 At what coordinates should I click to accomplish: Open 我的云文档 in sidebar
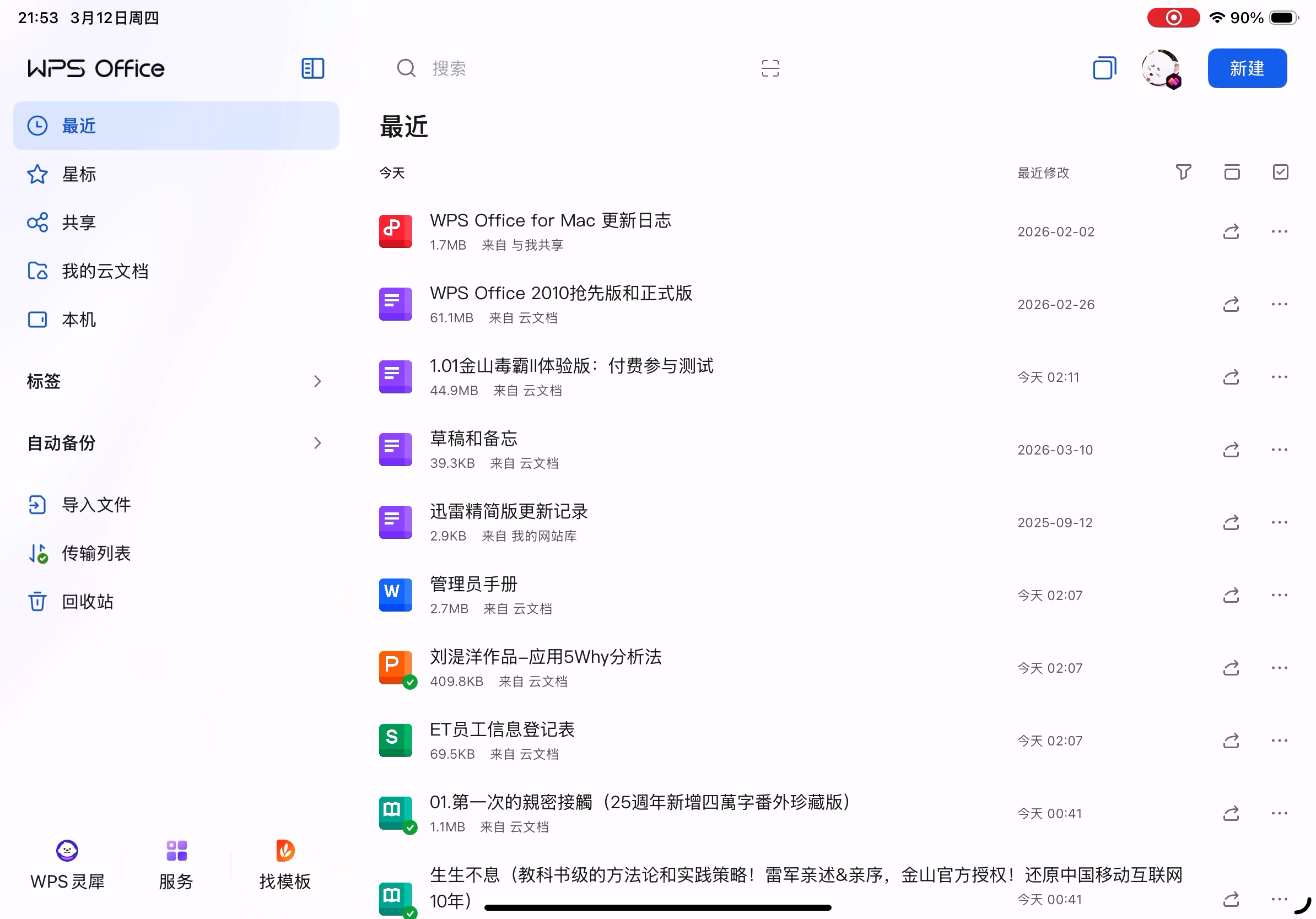[x=104, y=271]
